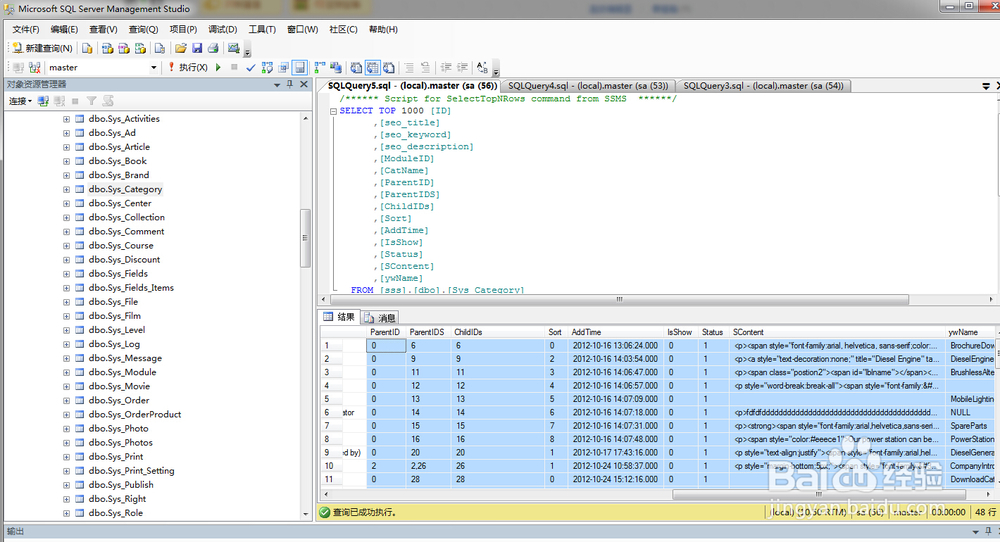The height and width of the screenshot is (542, 1000).
Task: Click the Change Connection icon
Action: coord(34,67)
